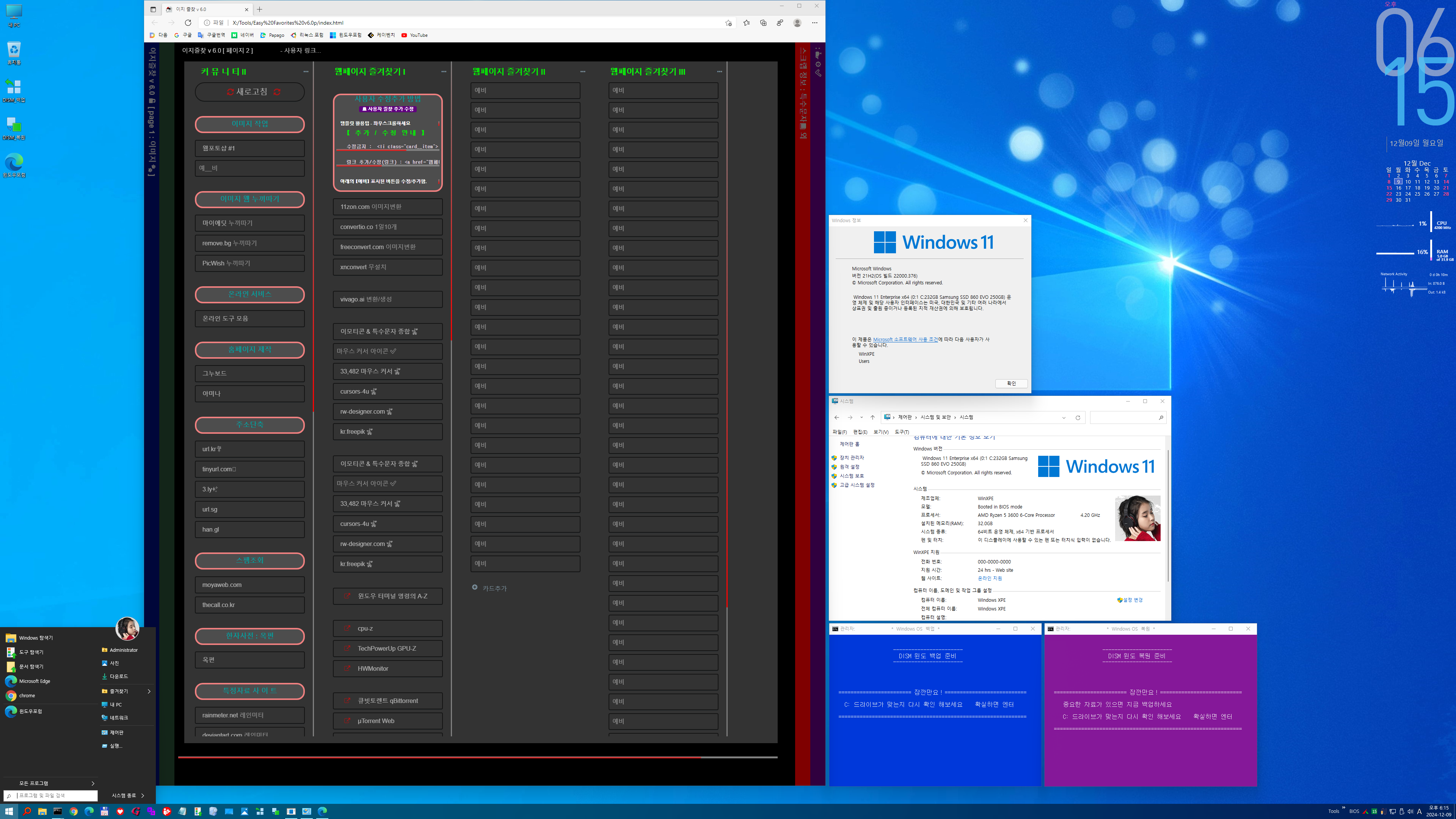
Task: Click 확인 in the Windows 정보 dialog
Action: 1011,384
